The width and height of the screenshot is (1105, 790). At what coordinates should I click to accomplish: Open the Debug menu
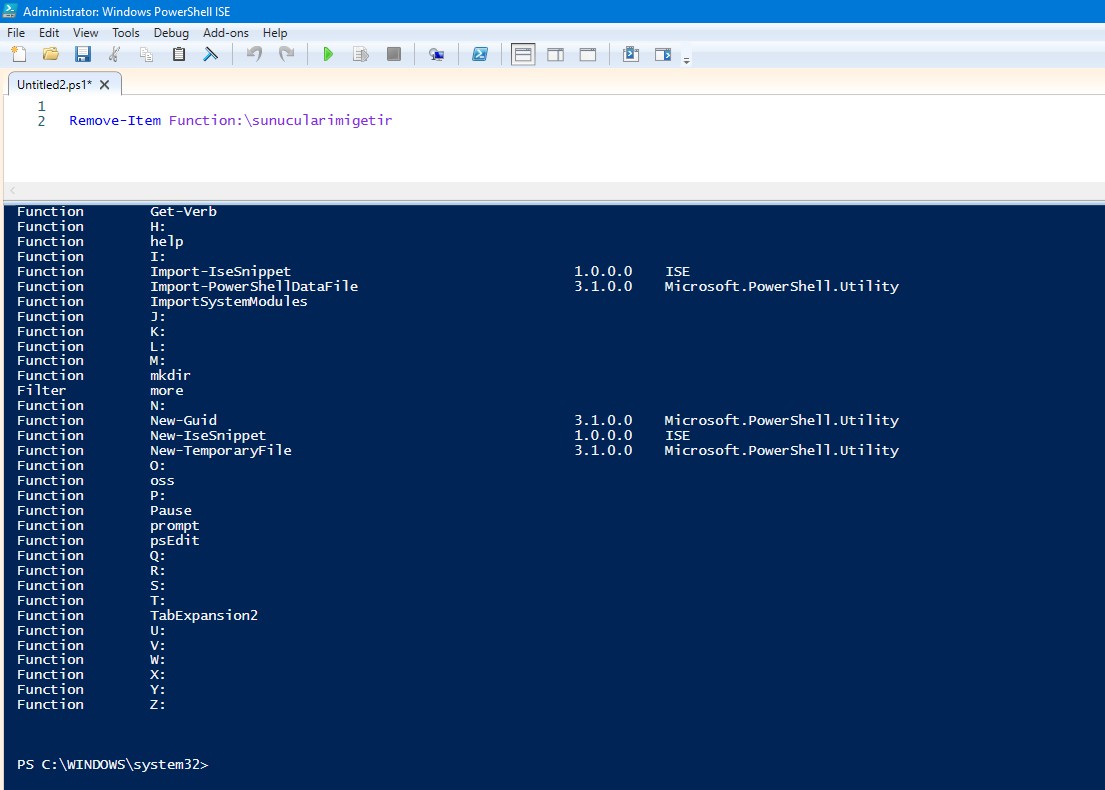(x=171, y=33)
